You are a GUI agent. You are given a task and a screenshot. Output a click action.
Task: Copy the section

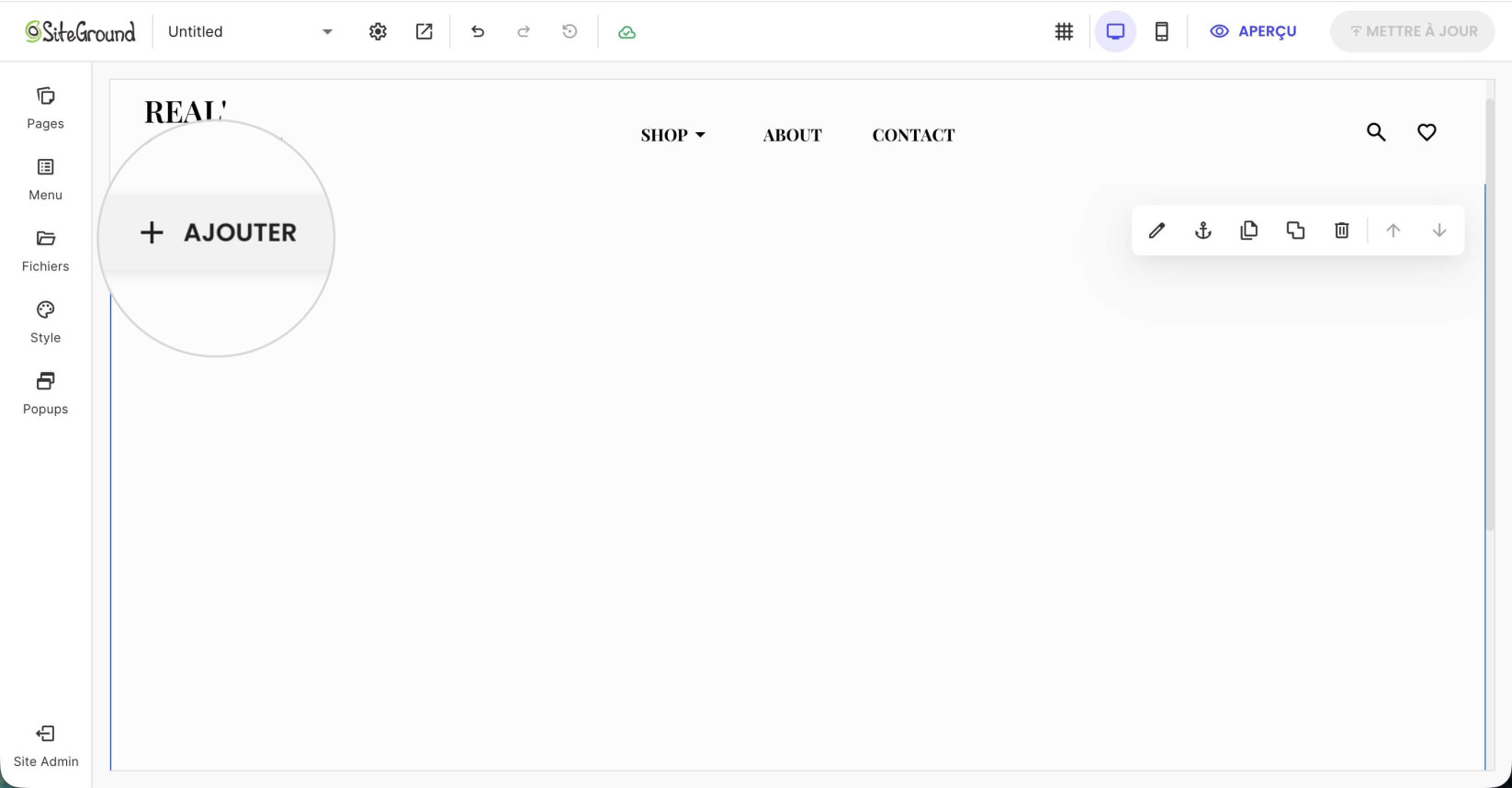[1248, 231]
